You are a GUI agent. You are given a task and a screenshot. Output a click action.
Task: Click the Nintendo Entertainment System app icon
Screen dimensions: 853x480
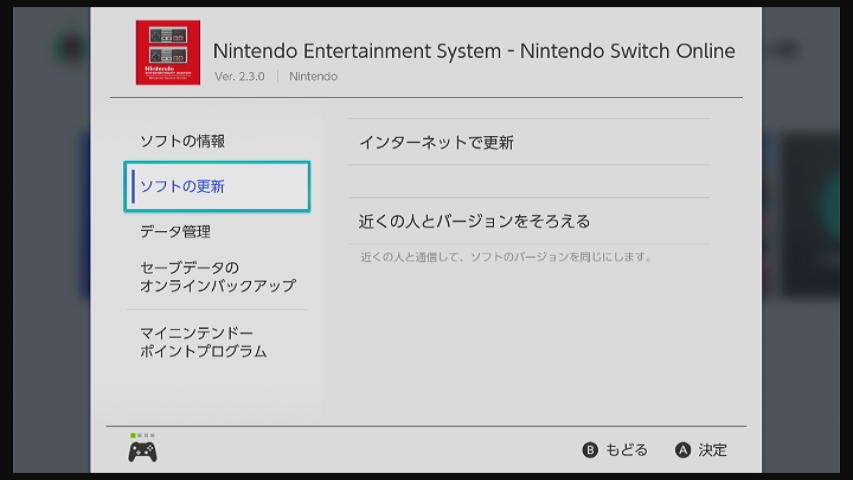pos(168,52)
